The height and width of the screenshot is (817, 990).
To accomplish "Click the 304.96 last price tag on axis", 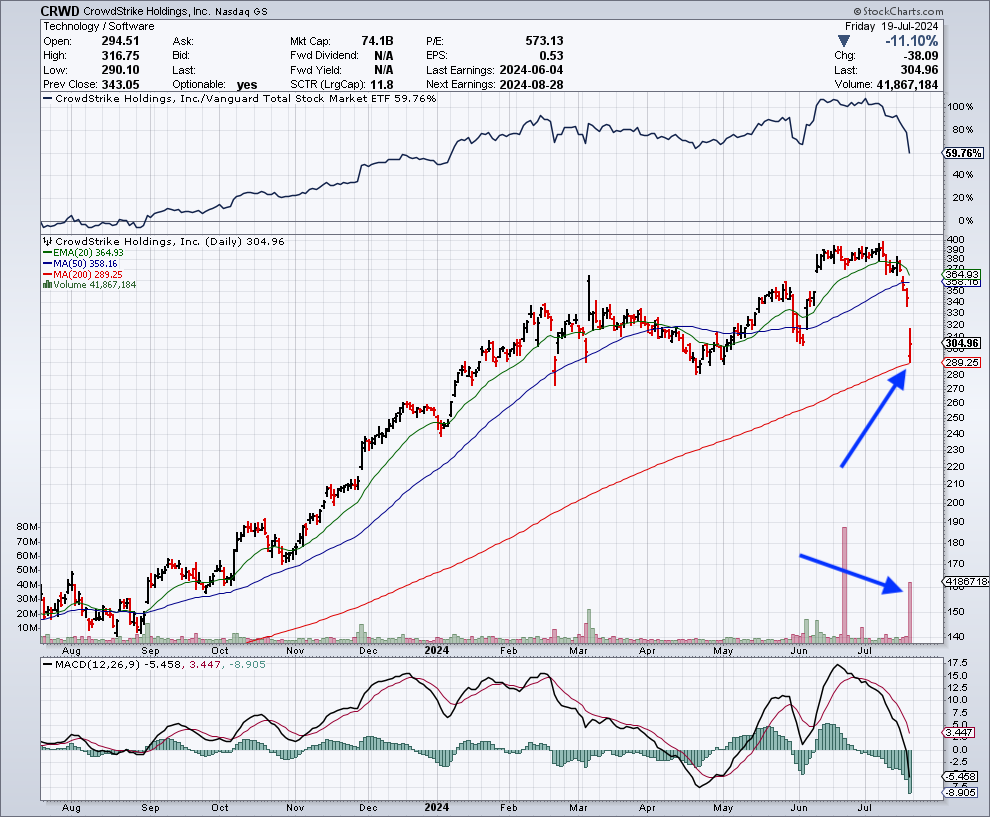I will tap(962, 343).
